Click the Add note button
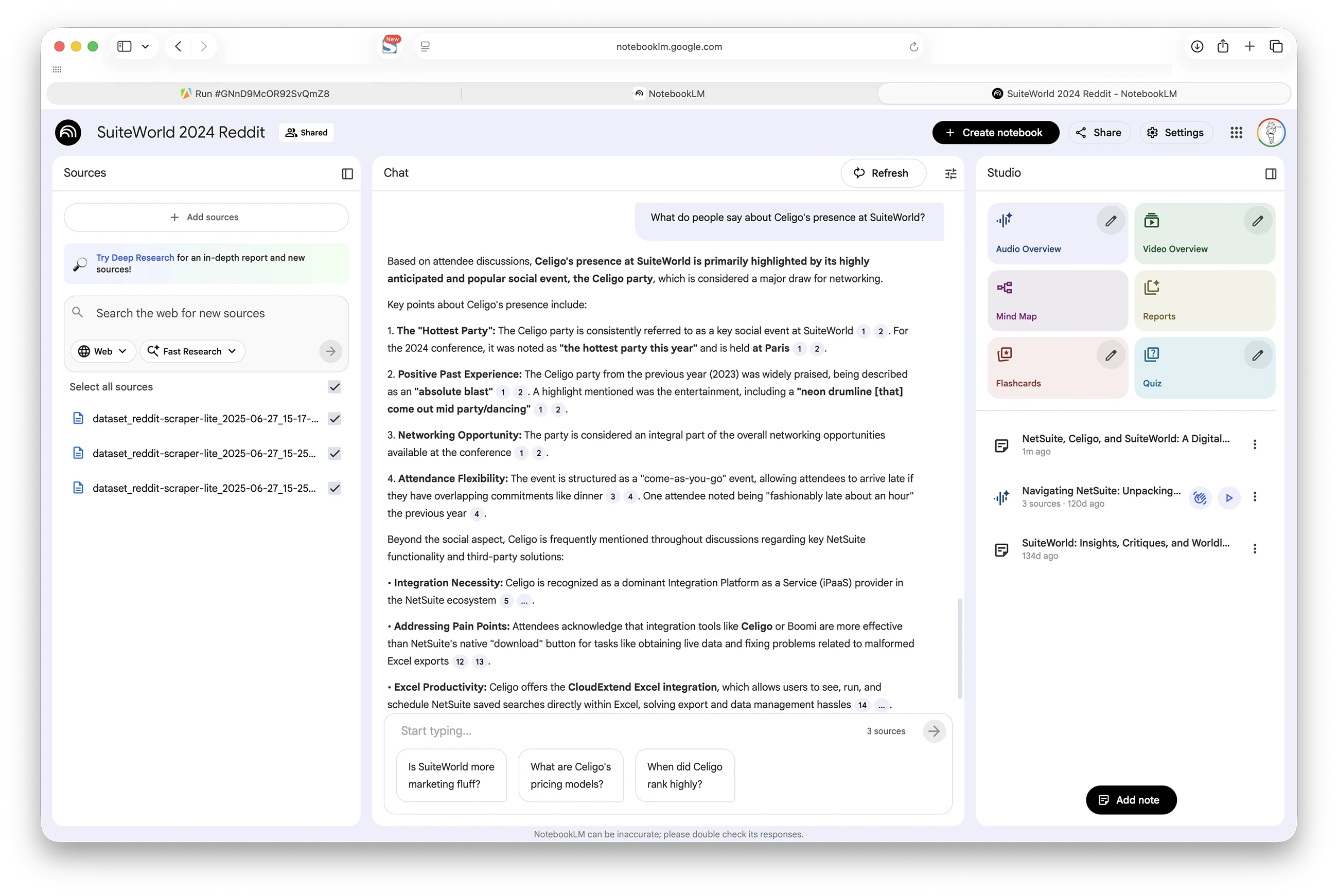Viewport: 1338px width, 896px height. pos(1131,800)
